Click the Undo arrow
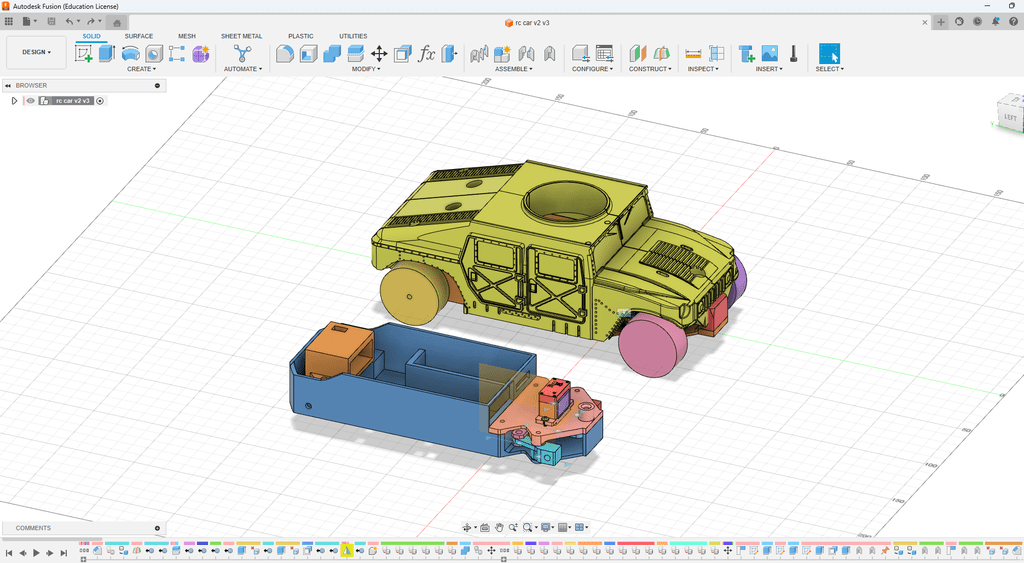The image size is (1024, 563). point(69,22)
